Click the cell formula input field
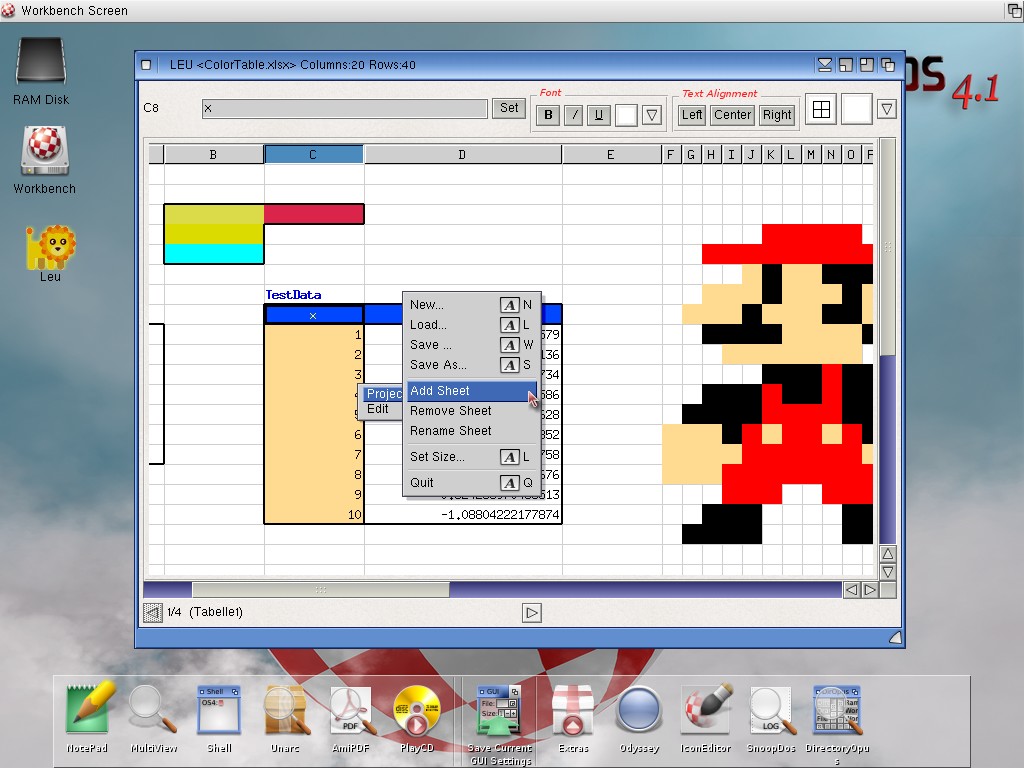Viewport: 1024px width, 768px height. pyautogui.click(x=344, y=108)
